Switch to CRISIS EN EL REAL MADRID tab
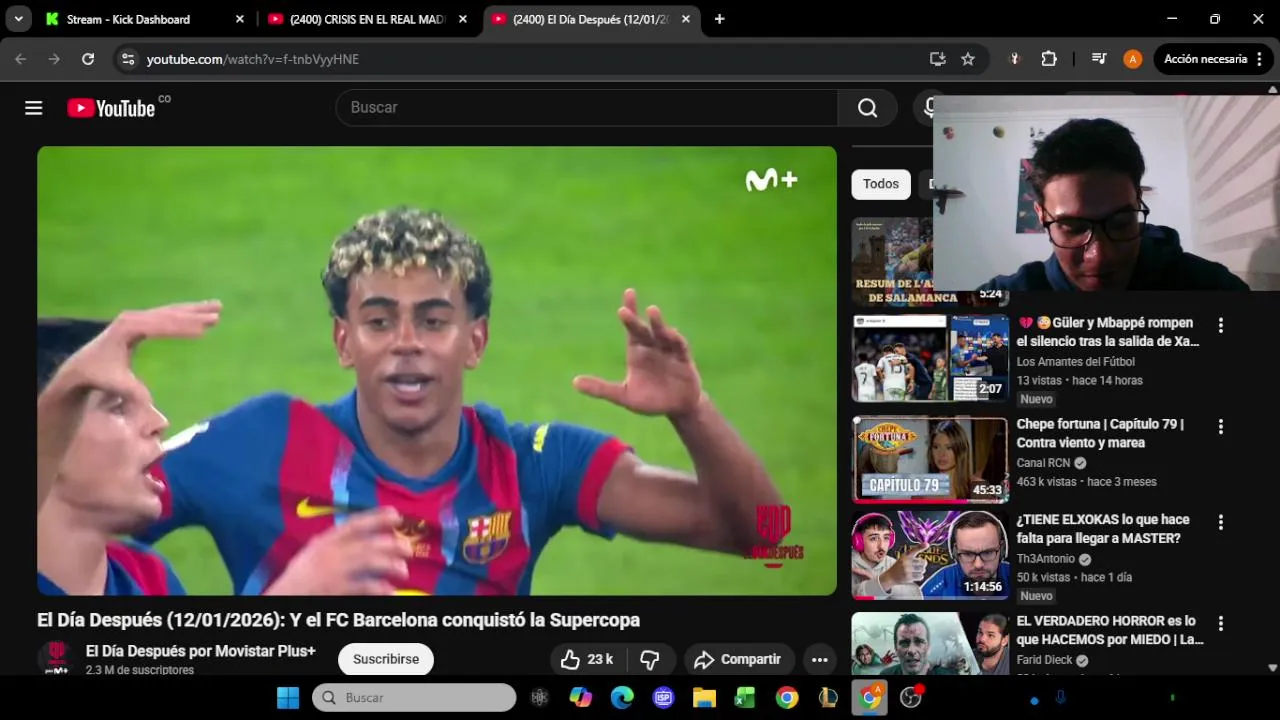1280x720 pixels. pos(367,19)
